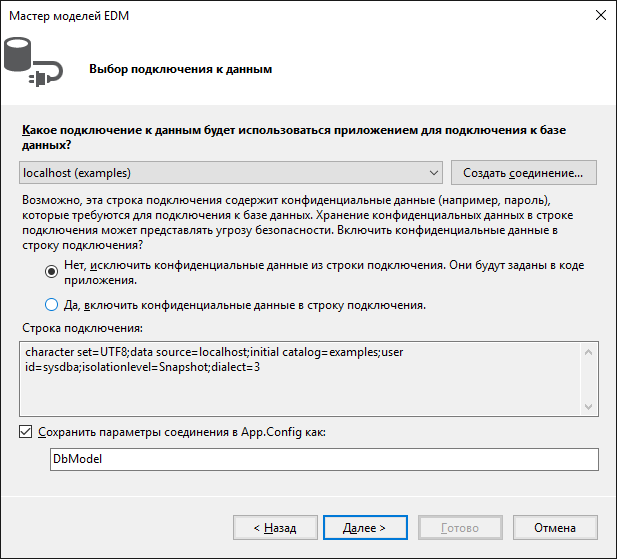Cancel the wizard with Отмена
617x559 pixels.
[554, 527]
